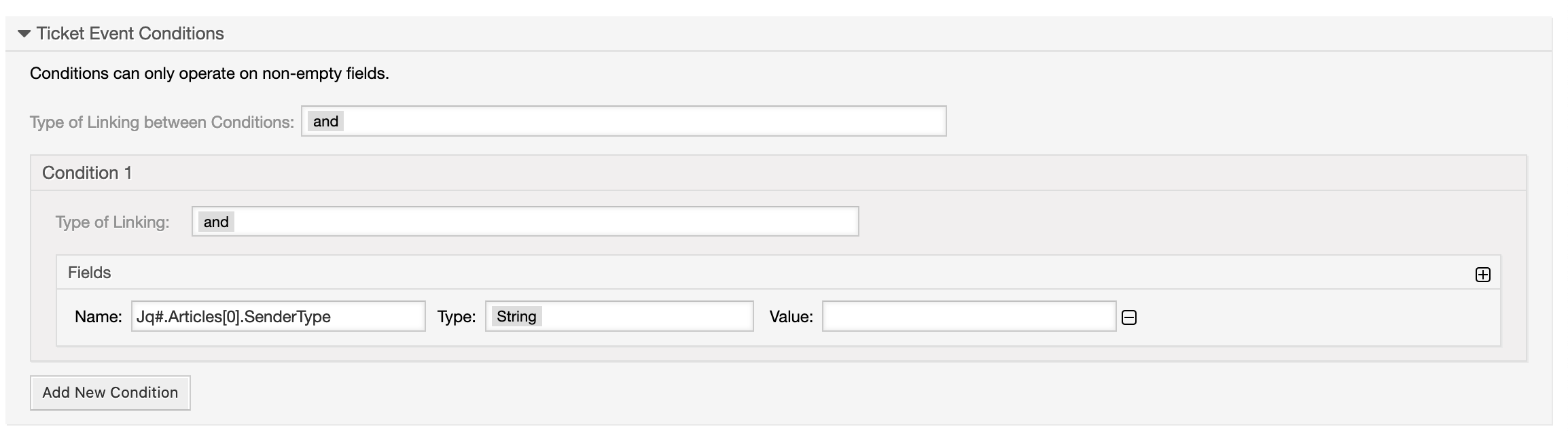
Task: Click the Name field containing Jq#.Articles[0].SenderType
Action: pyautogui.click(x=278, y=316)
